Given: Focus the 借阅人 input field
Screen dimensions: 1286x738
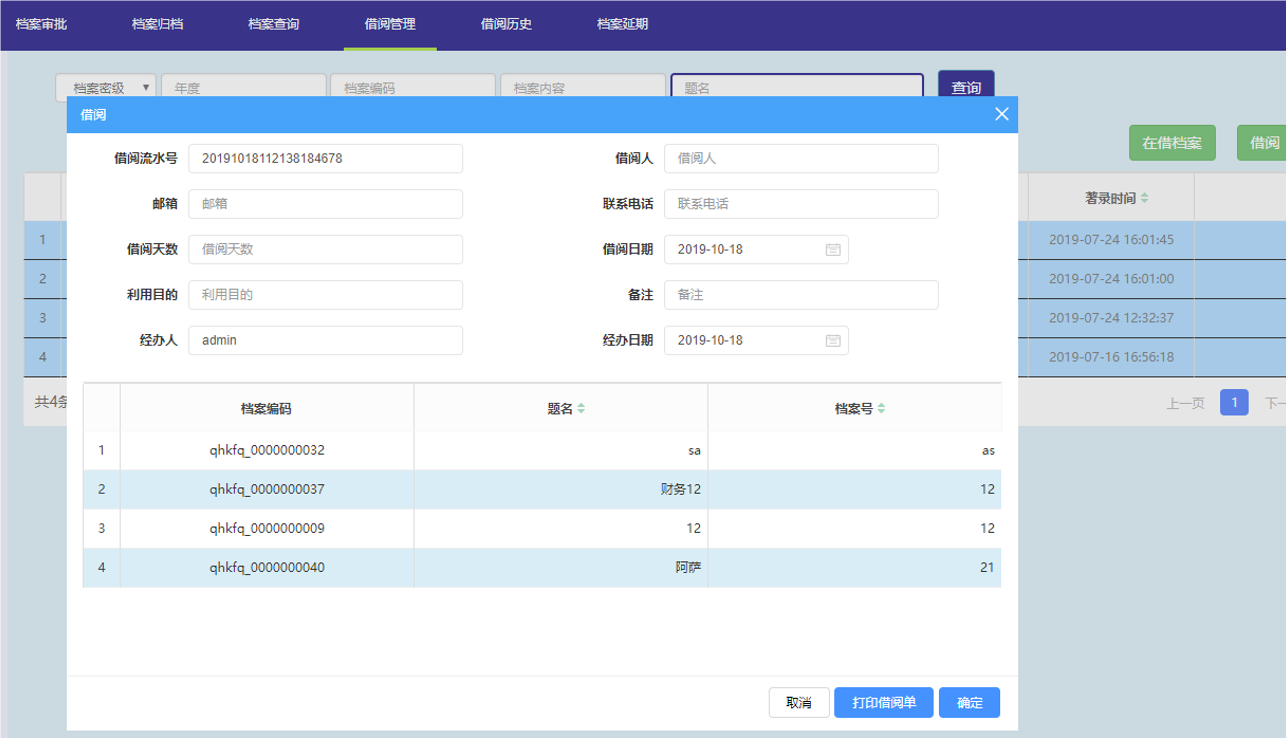Looking at the screenshot, I should point(801,158).
